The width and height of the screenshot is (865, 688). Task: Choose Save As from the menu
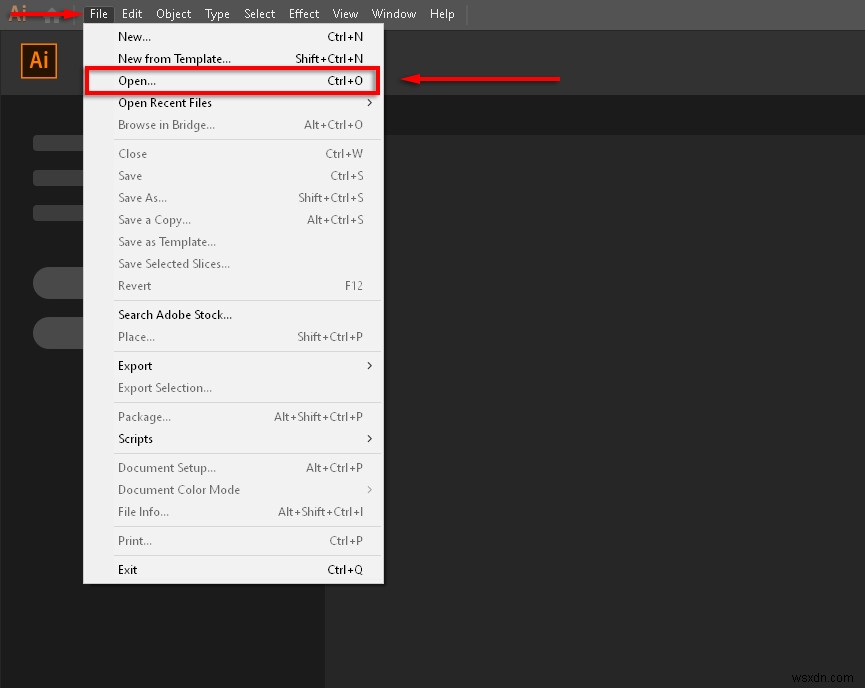tap(141, 197)
